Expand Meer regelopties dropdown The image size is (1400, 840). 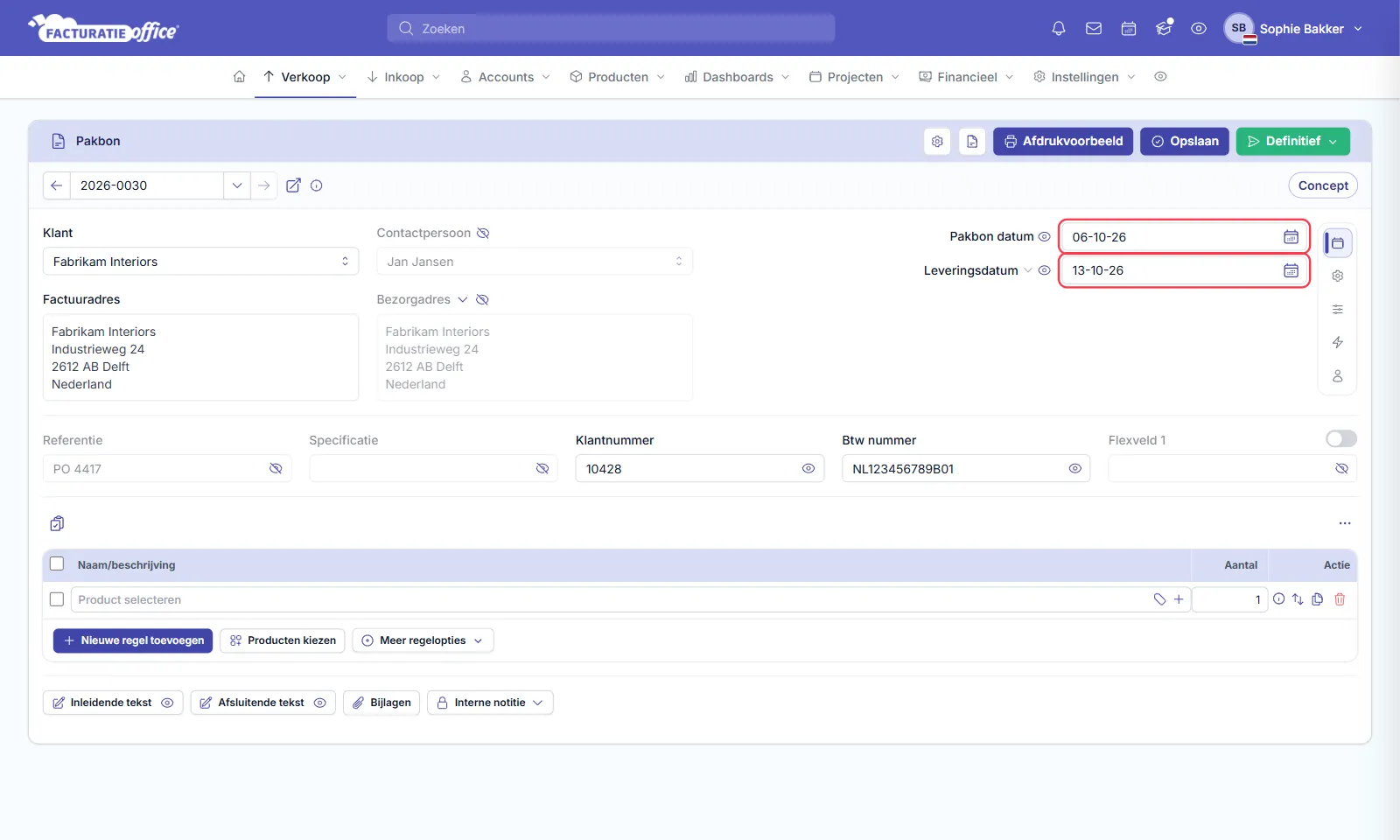[x=478, y=640]
